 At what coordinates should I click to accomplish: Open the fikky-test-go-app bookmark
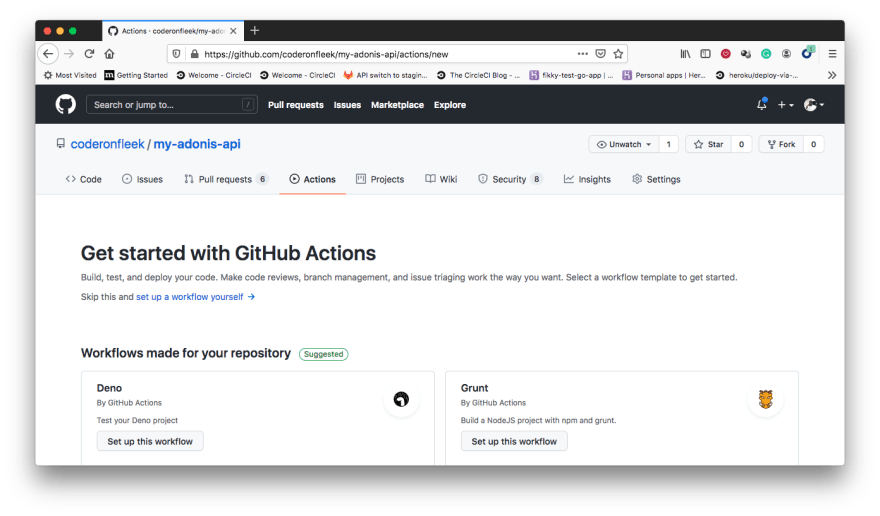tap(571, 75)
